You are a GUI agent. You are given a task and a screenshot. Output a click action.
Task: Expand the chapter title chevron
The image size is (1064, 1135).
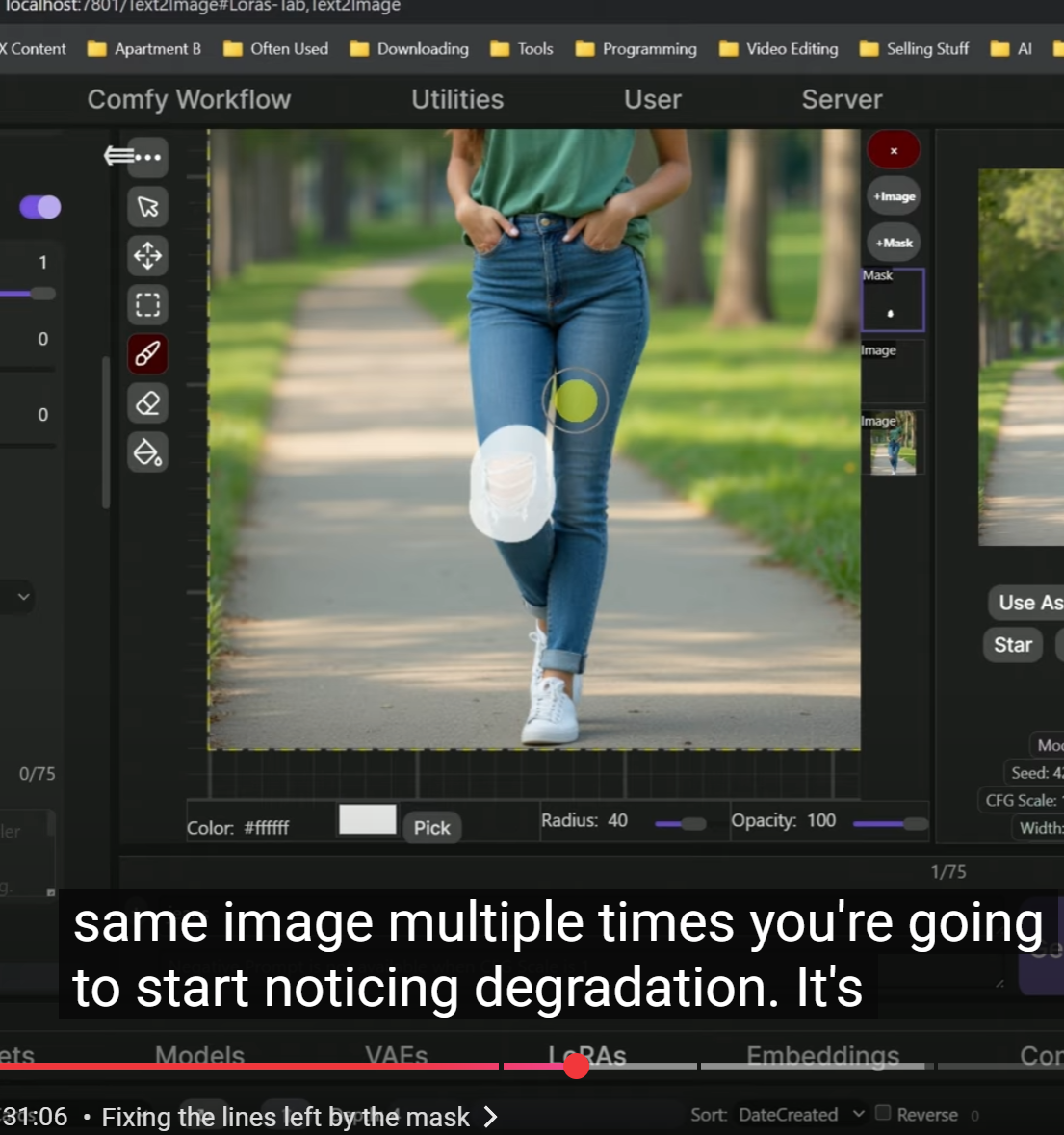[491, 1117]
